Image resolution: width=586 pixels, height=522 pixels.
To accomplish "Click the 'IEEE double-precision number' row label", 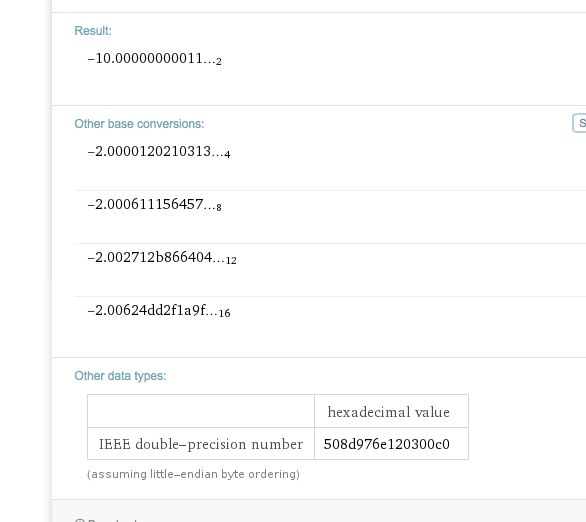I will 201,444.
